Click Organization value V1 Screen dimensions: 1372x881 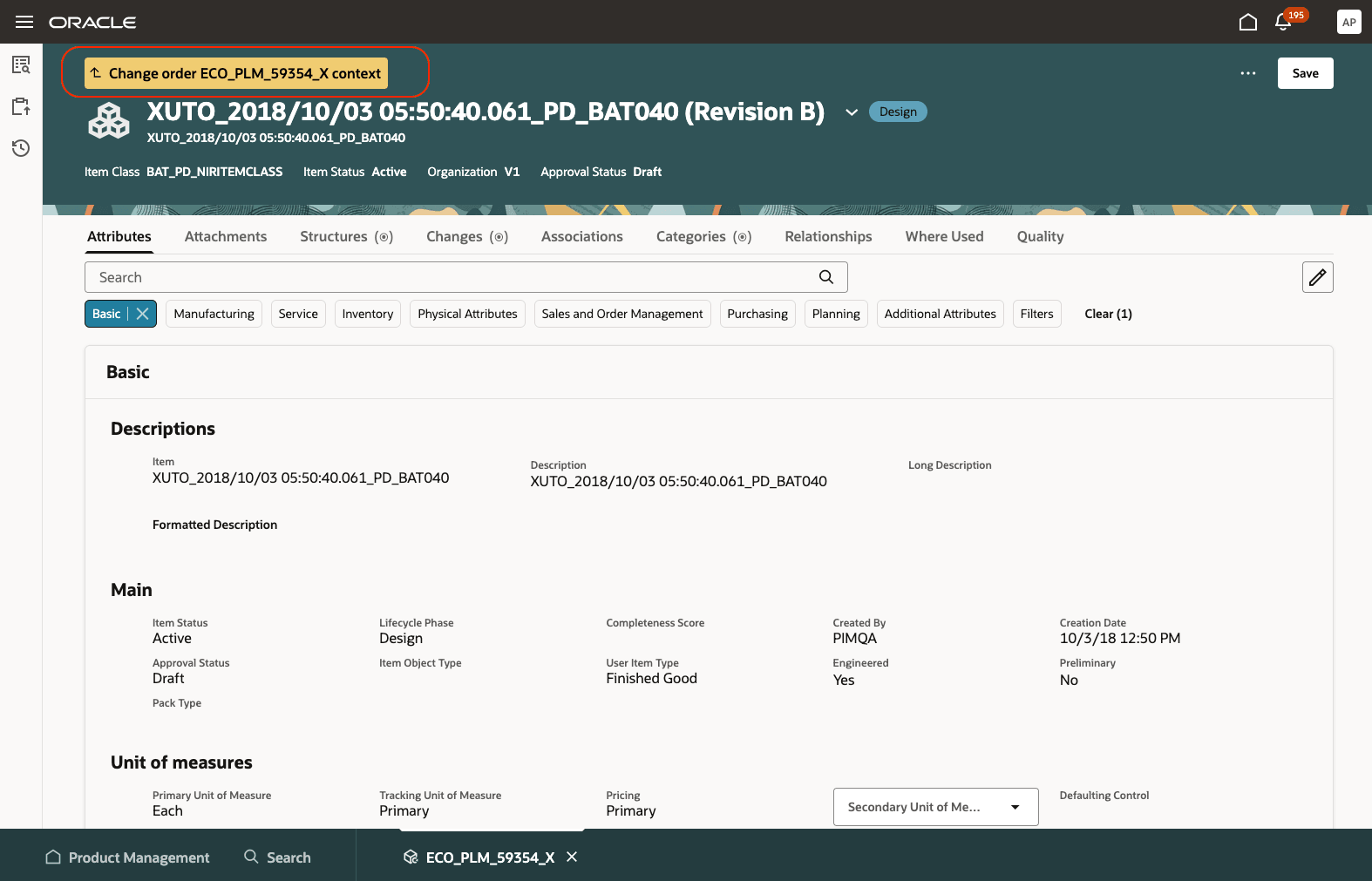[x=512, y=172]
